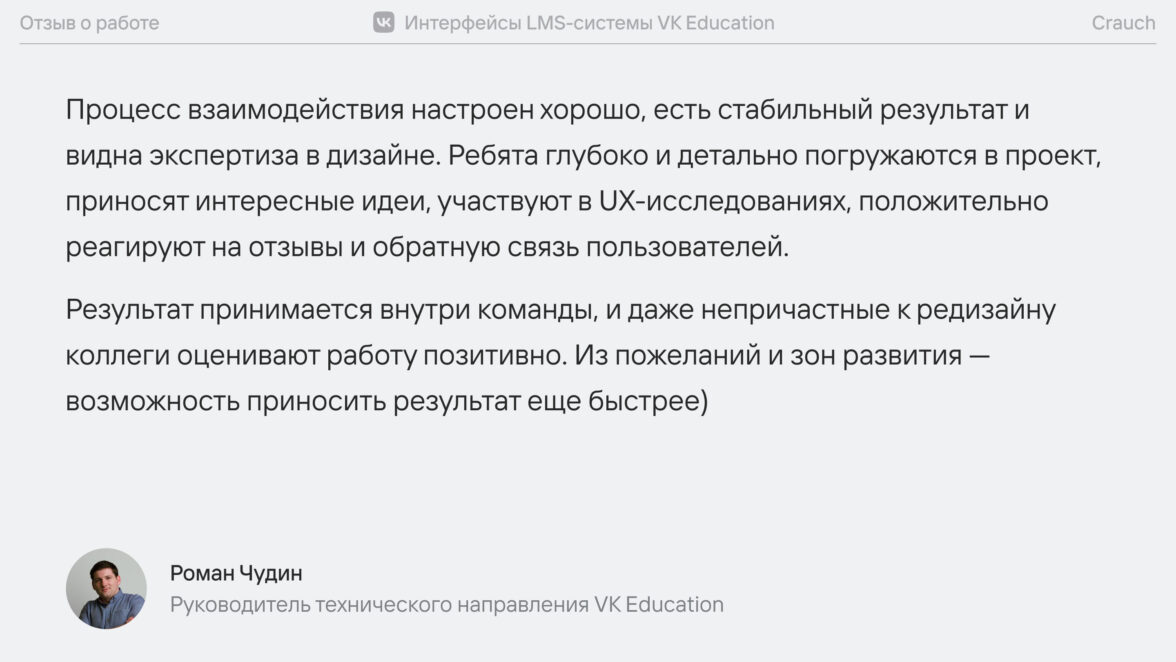This screenshot has height=662, width=1176.
Task: Click the word "редизайну"
Action: tap(984, 310)
